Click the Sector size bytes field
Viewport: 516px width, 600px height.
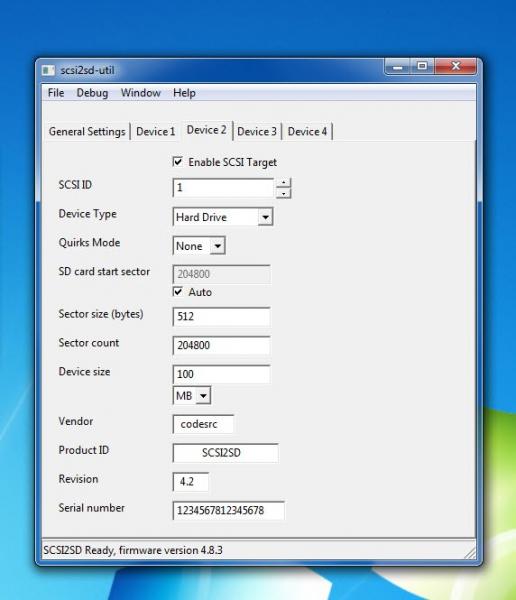click(222, 316)
